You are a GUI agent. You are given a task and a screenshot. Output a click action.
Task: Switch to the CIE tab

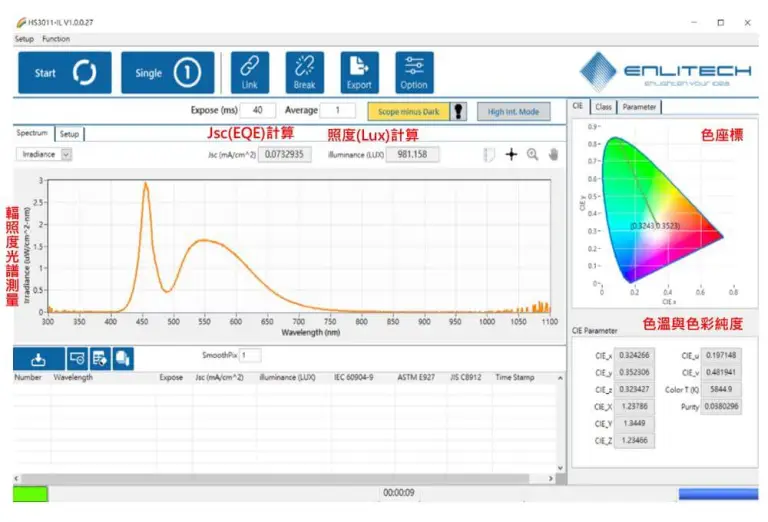tap(578, 106)
